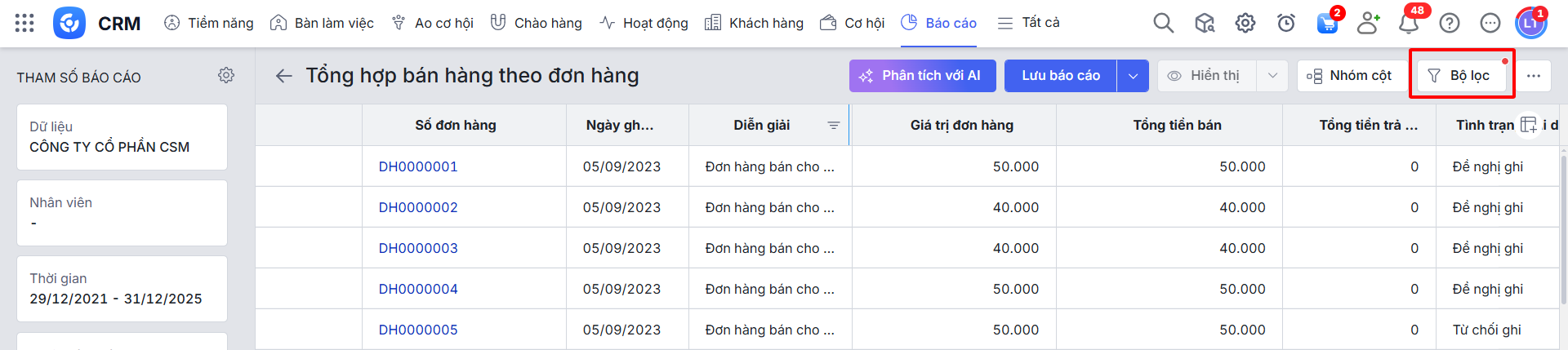
Task: Open the settings gear in top bar
Action: 1245,23
